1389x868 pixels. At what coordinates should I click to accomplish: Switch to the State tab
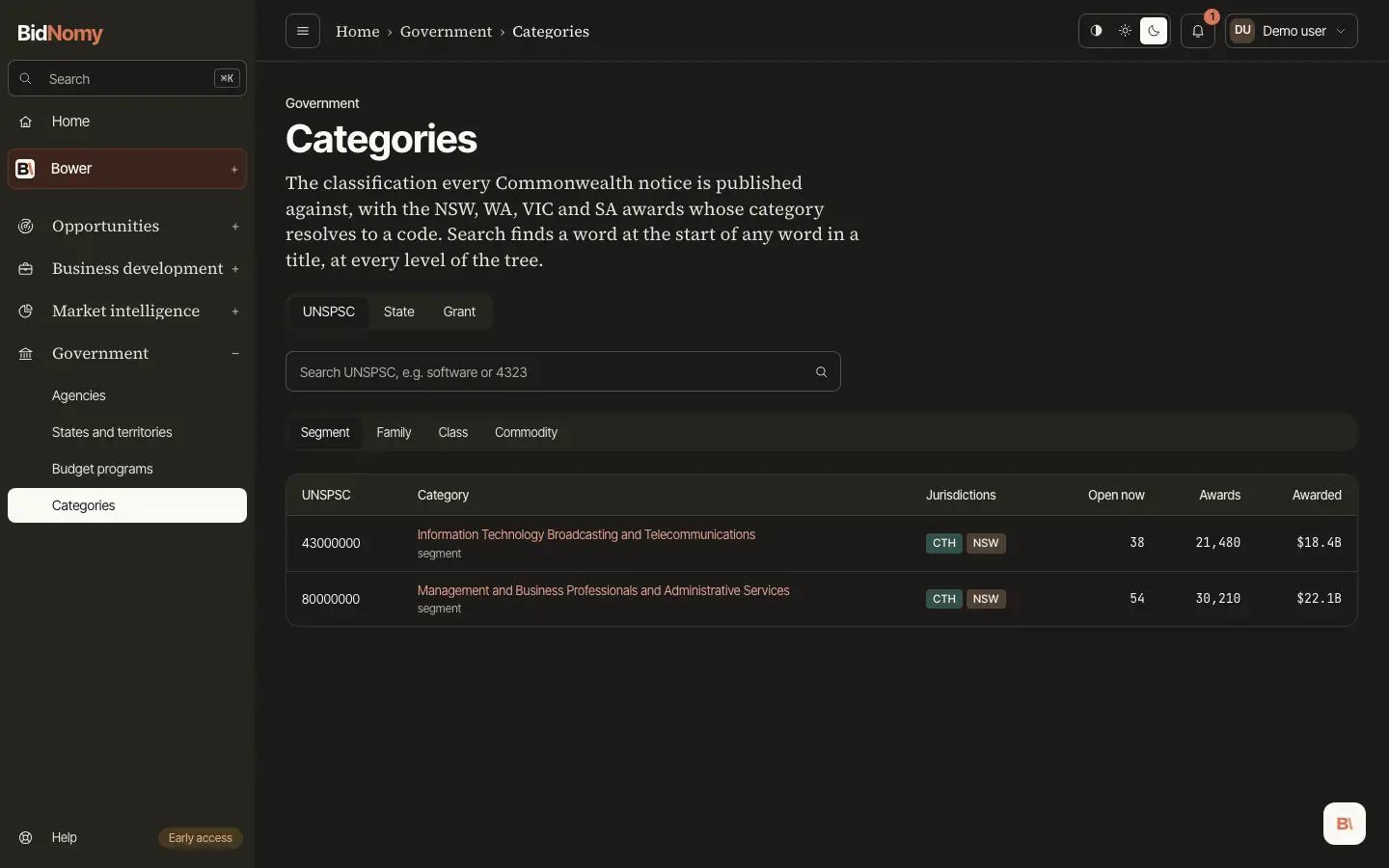(x=399, y=312)
